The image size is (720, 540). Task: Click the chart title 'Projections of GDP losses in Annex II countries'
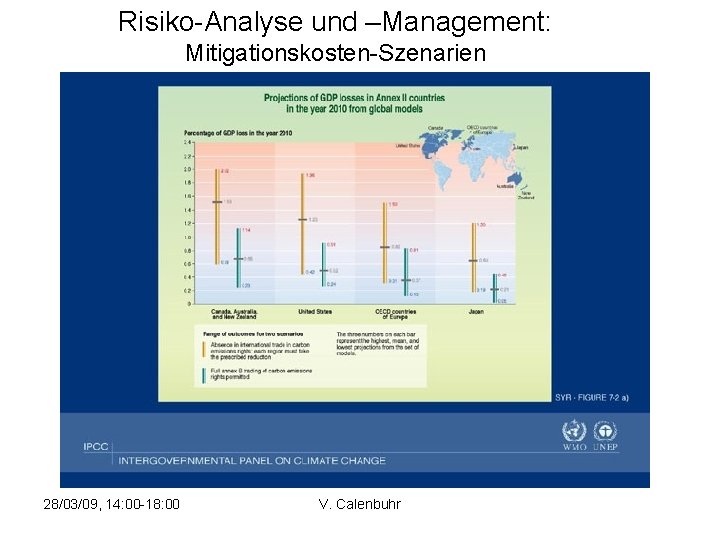click(x=354, y=98)
